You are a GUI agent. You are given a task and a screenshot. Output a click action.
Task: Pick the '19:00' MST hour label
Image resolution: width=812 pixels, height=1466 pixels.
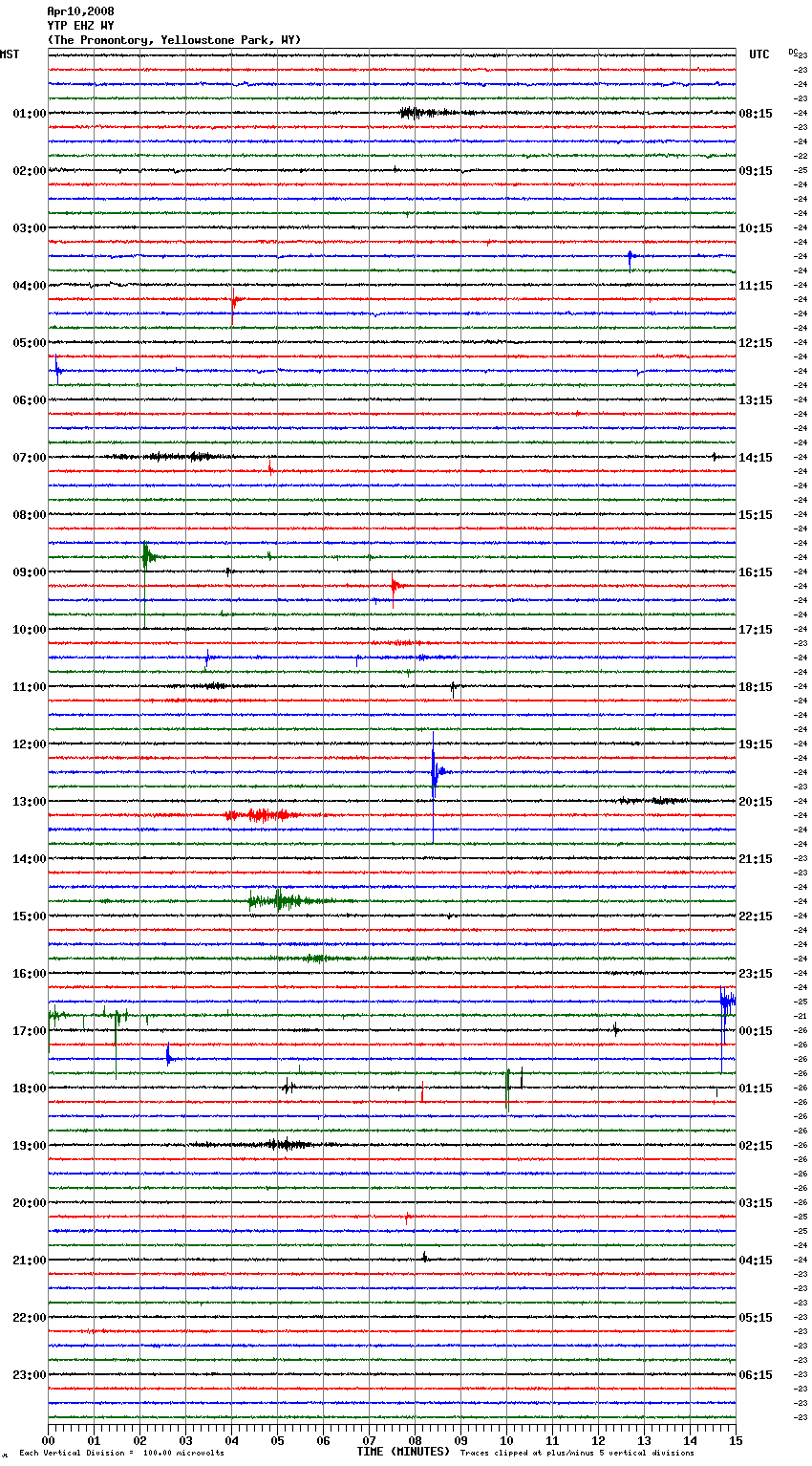pyautogui.click(x=30, y=1146)
